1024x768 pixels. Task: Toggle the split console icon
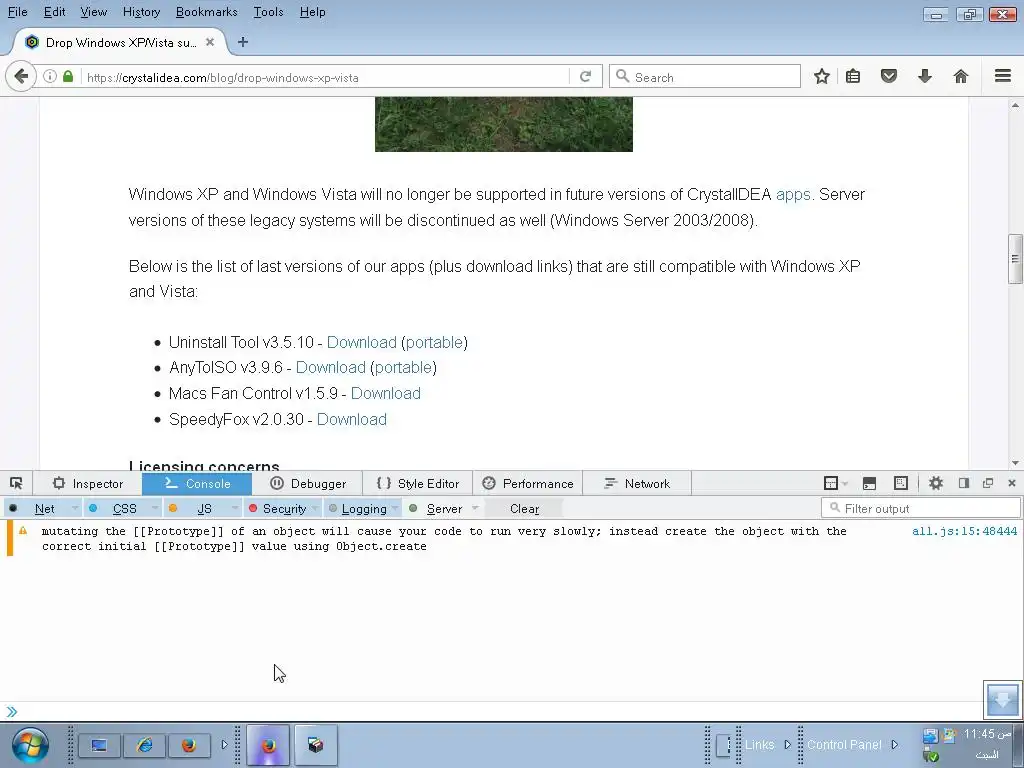coord(869,483)
